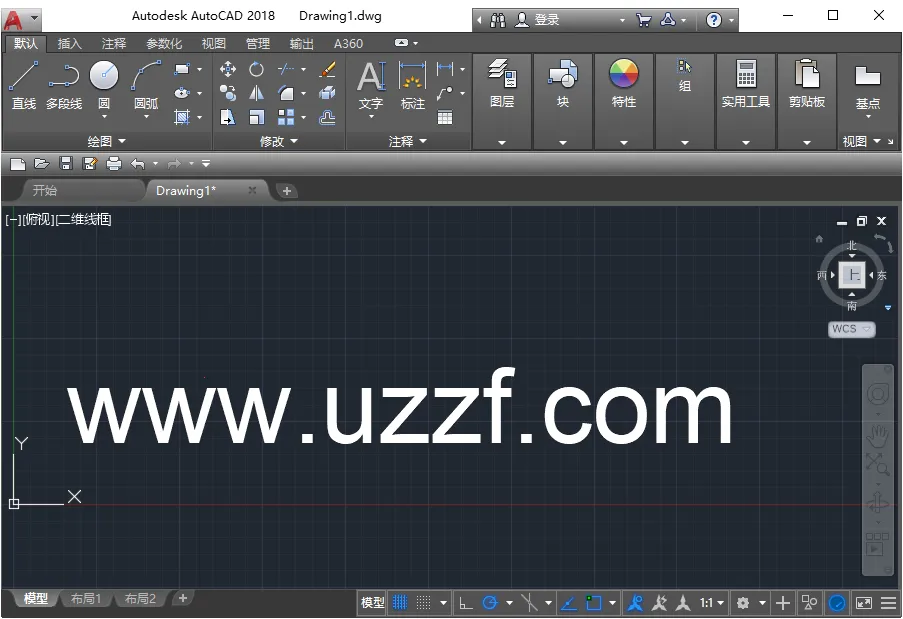
Task: Expand the Draw (绘图) panel
Action: 106,142
